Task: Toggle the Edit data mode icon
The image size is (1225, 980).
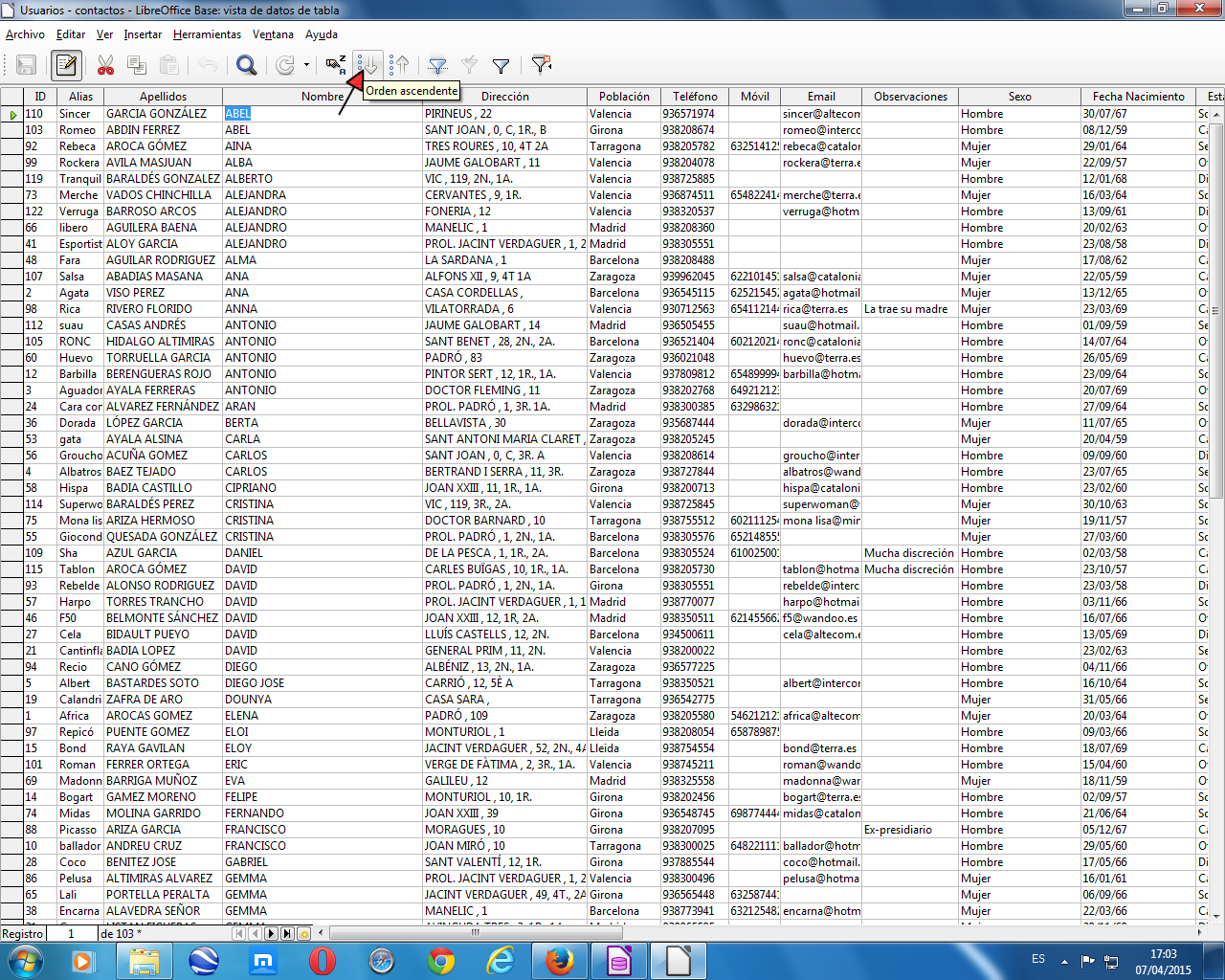Action: 66,65
